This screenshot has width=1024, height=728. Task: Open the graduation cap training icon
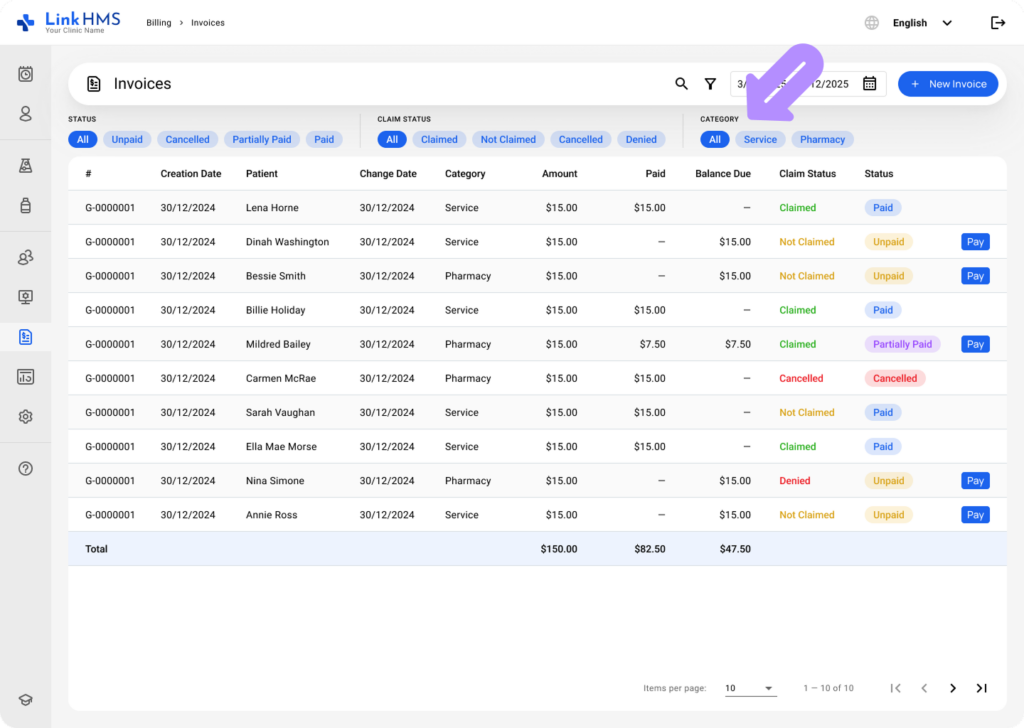click(25, 700)
